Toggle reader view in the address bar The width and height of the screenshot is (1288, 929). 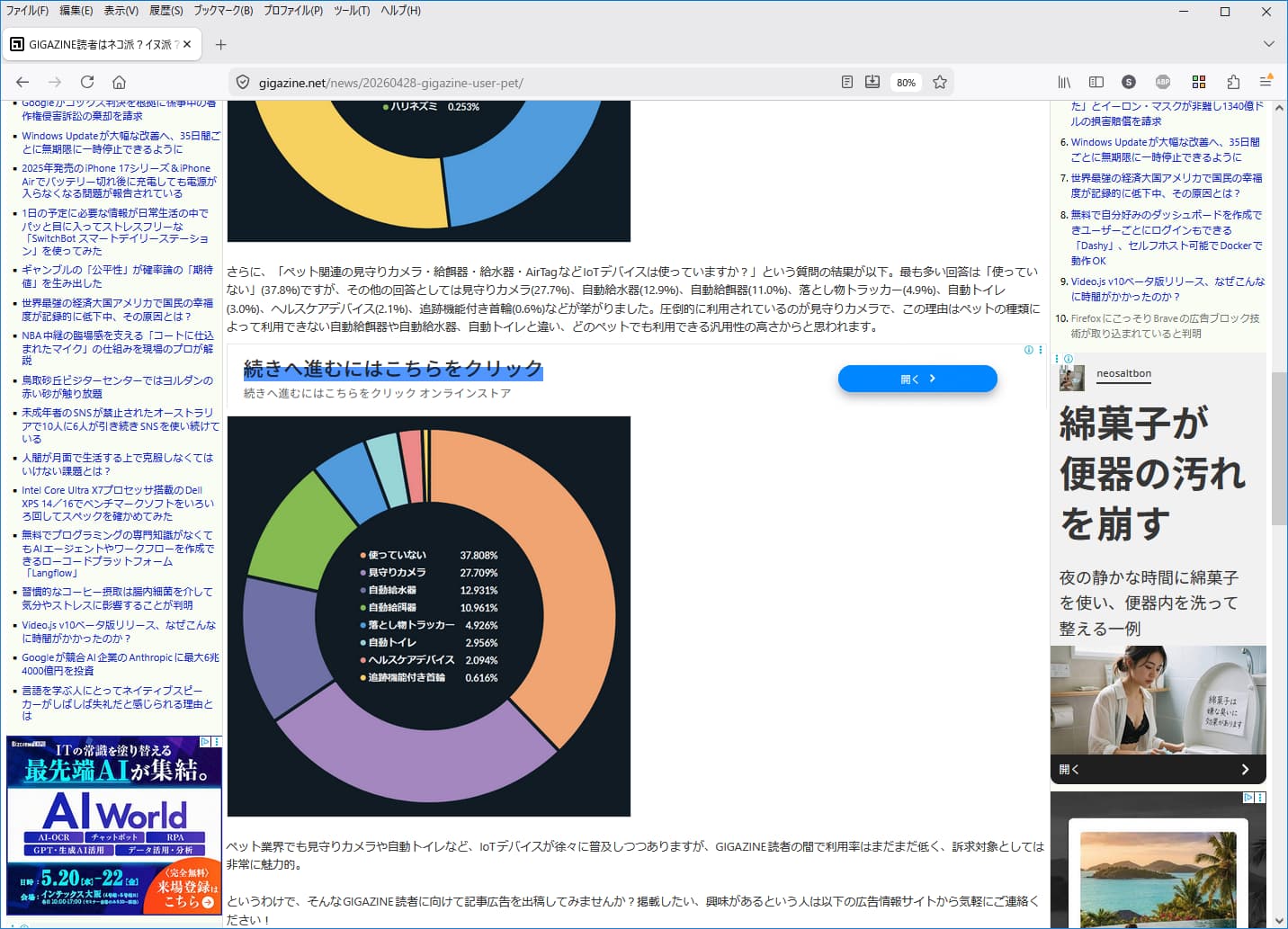click(x=846, y=82)
